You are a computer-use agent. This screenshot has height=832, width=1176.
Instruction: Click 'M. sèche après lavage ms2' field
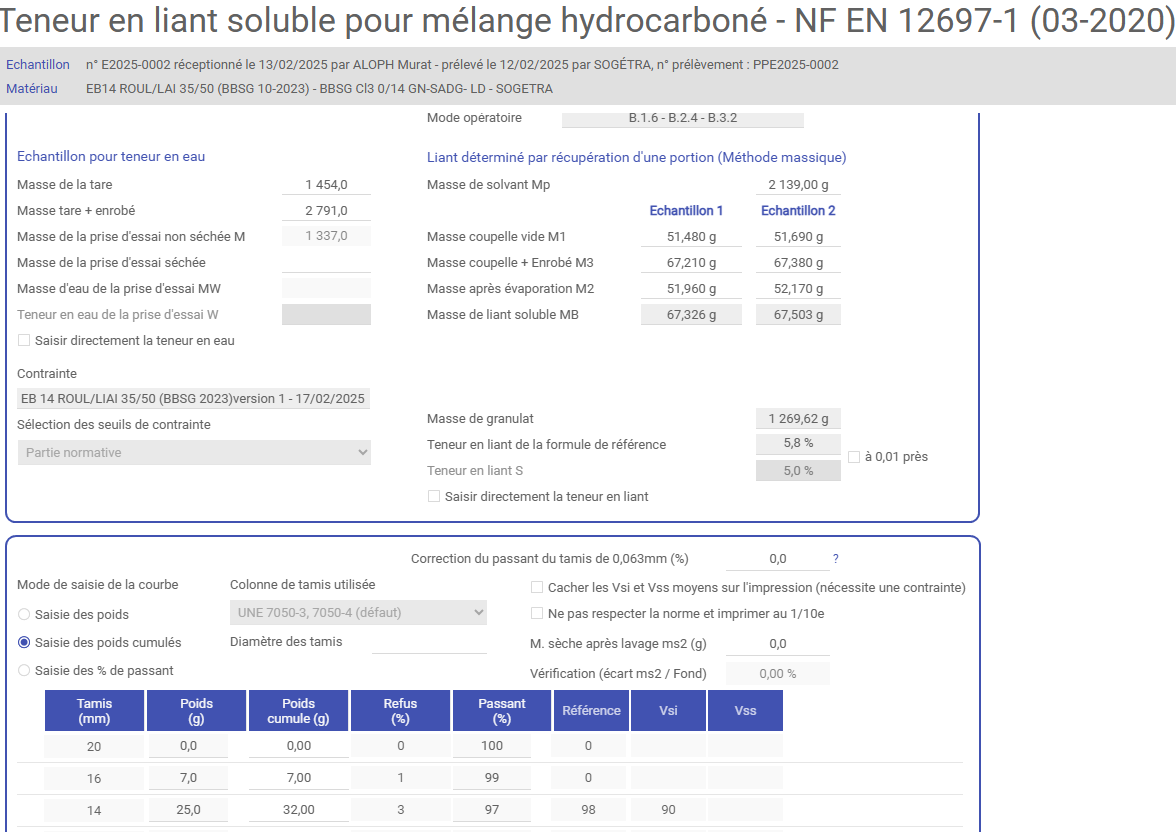pos(777,644)
